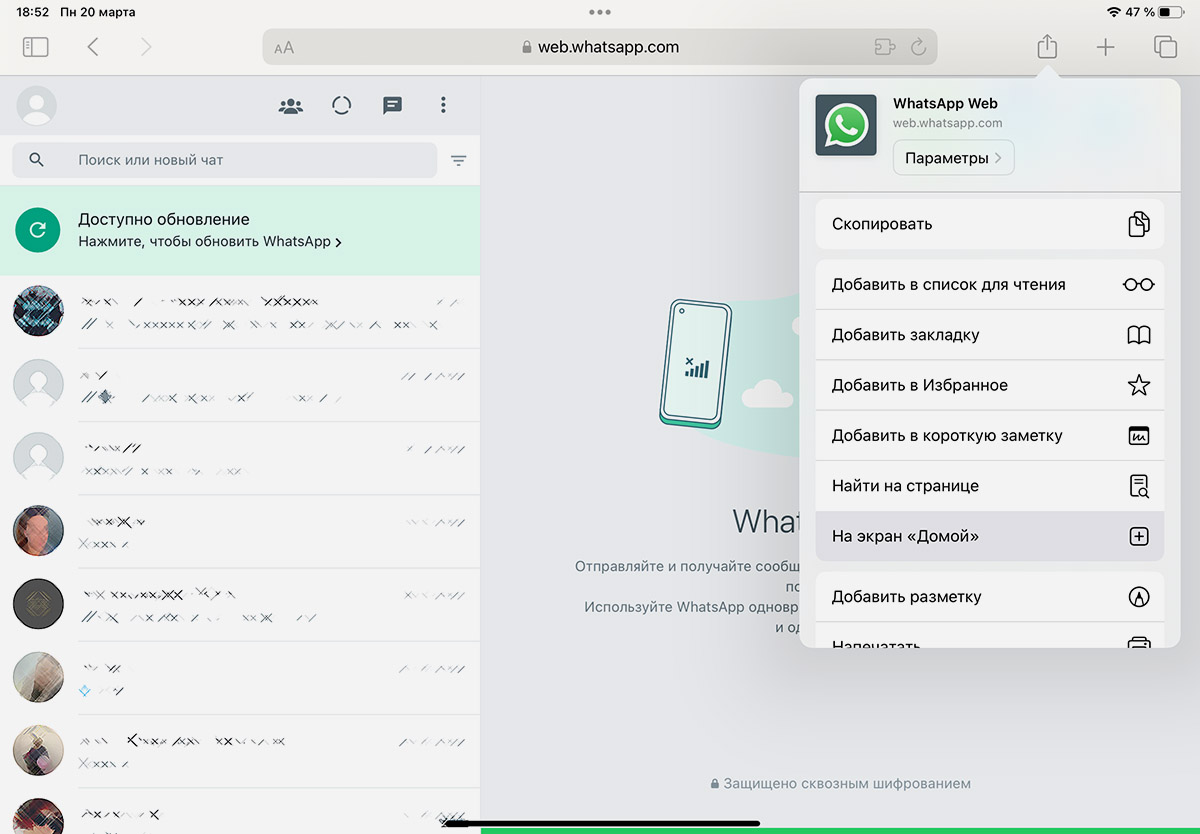This screenshot has width=1200, height=834.
Task: Tap the green update refresh icon
Action: [38, 230]
